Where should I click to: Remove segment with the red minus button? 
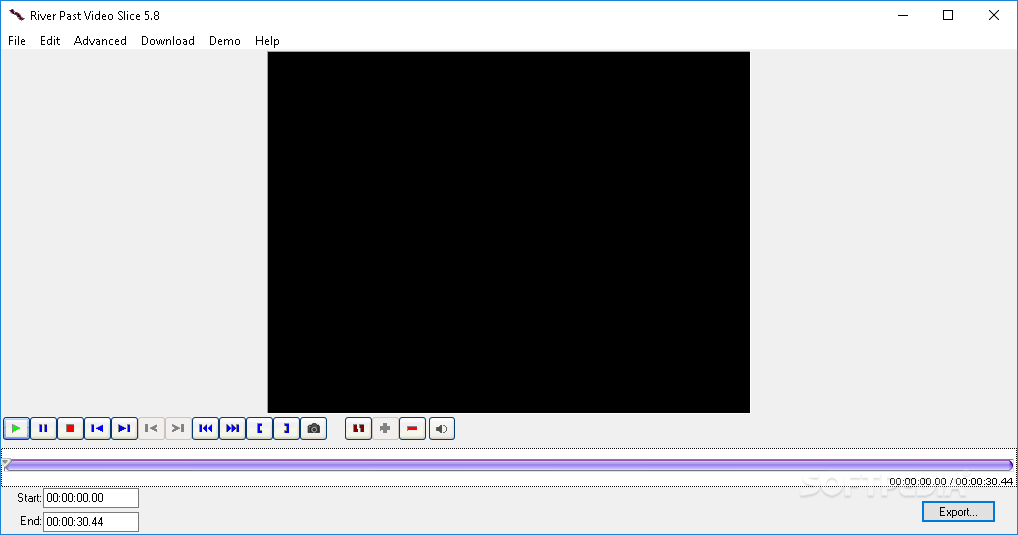point(412,429)
